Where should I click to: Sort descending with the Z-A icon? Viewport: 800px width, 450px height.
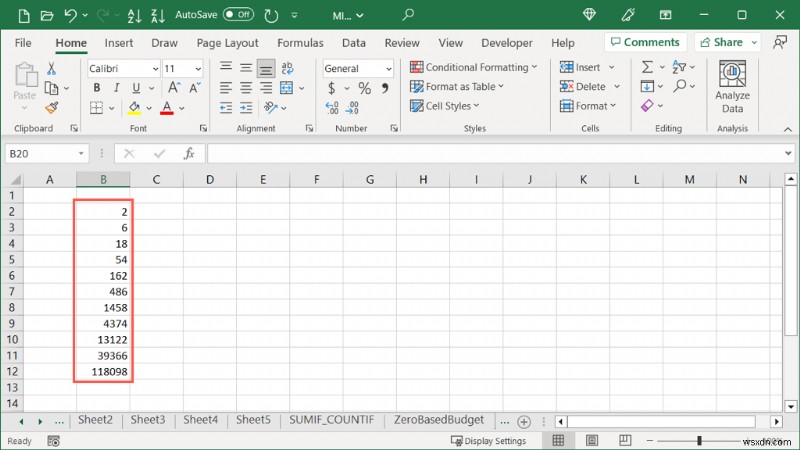[x=158, y=16]
